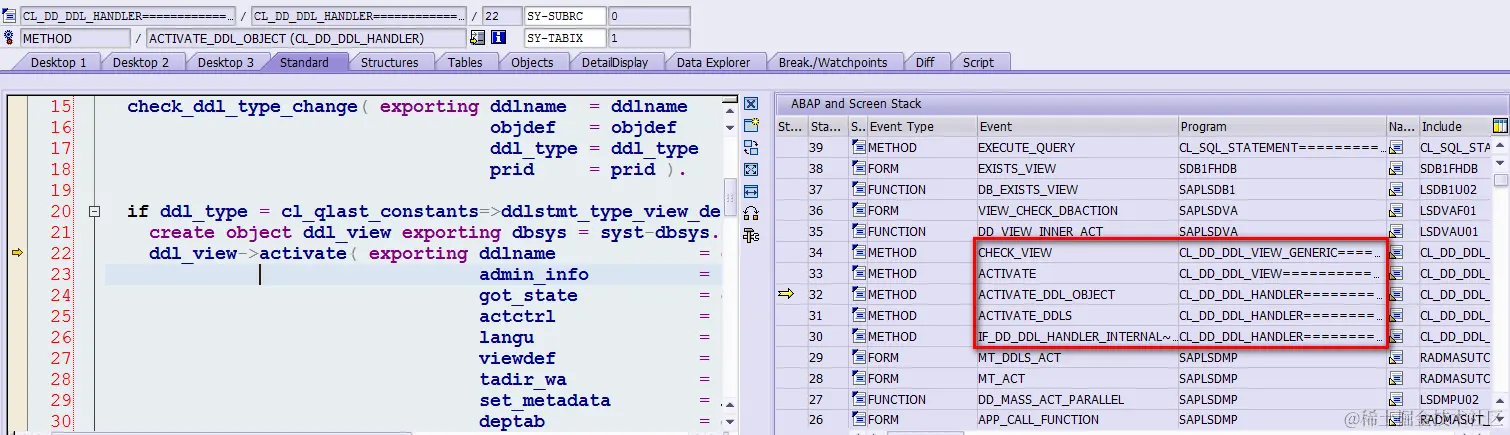Click the SY-SUBRC variable field
Screen dimensions: 1510x435
click(x=565, y=16)
